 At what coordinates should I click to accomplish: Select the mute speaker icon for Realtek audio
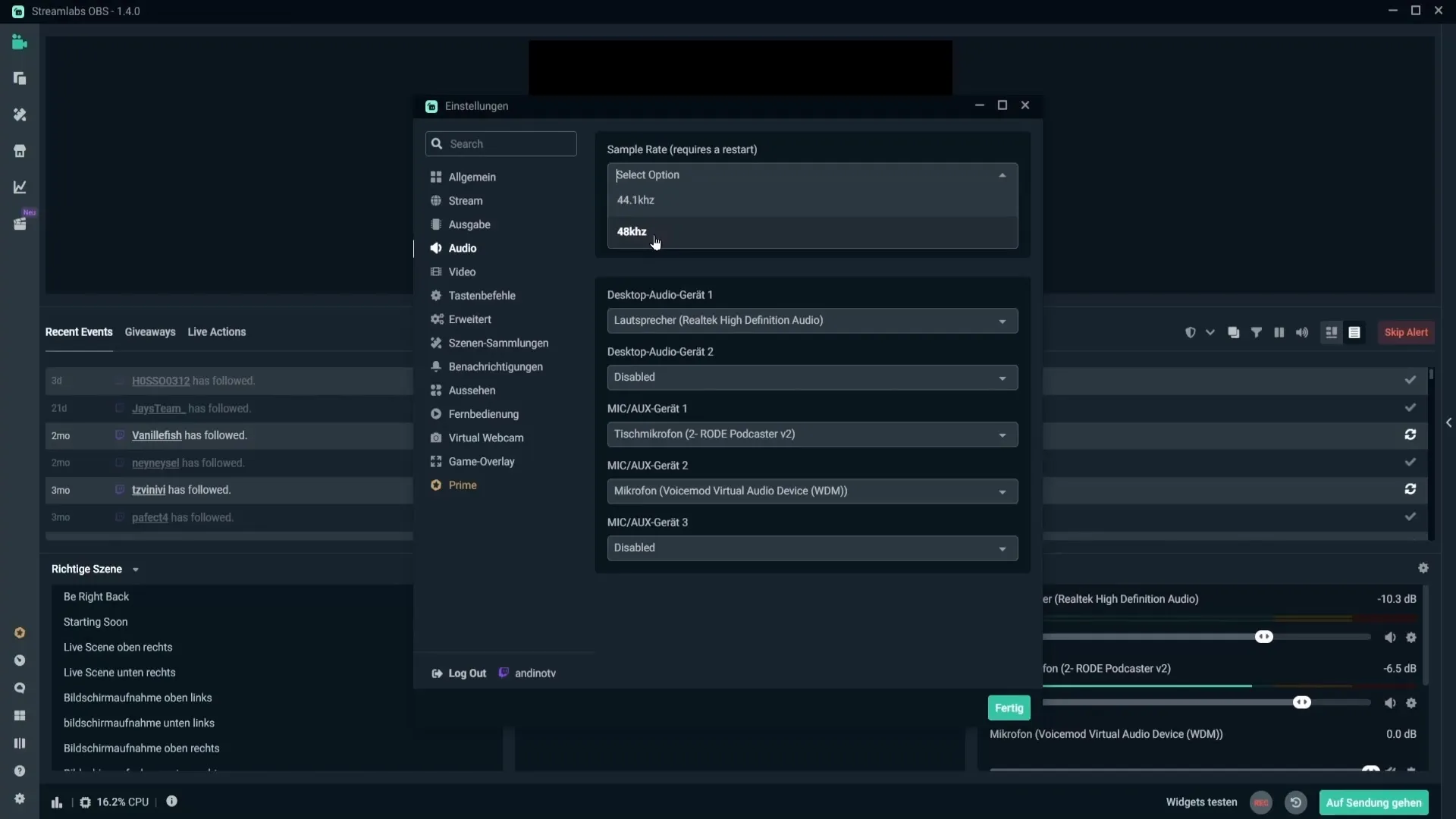pyautogui.click(x=1390, y=637)
